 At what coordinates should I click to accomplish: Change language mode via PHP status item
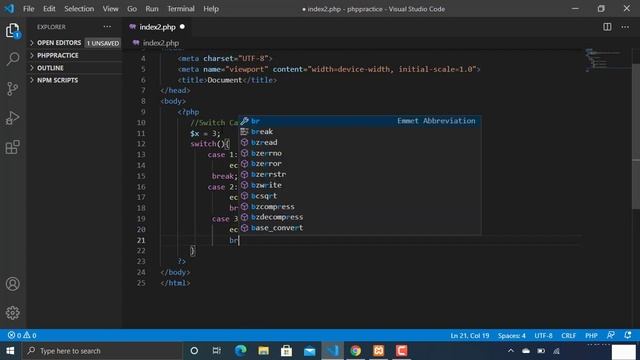coord(591,336)
